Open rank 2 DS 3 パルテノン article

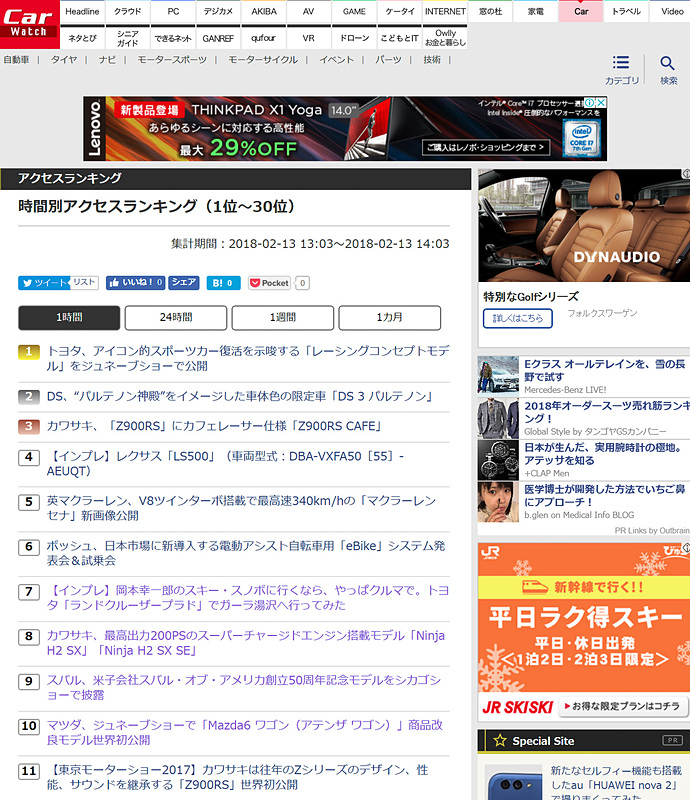coord(240,396)
